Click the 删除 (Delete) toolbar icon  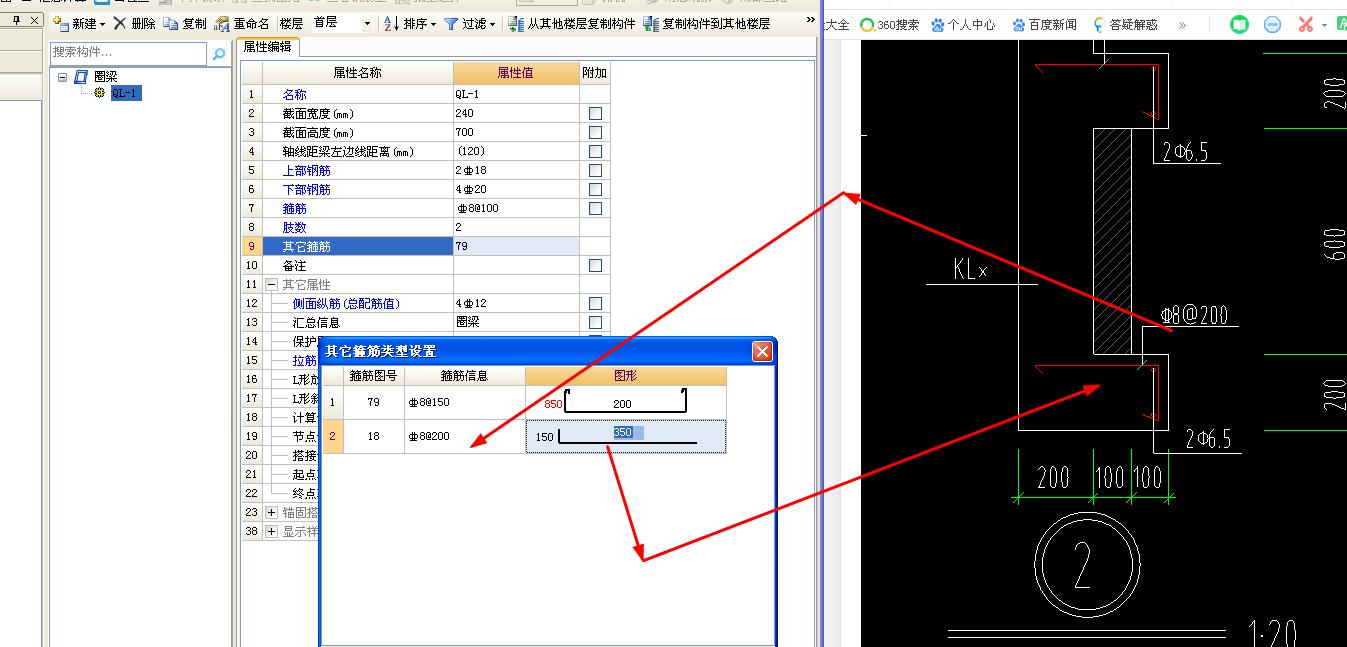point(120,23)
